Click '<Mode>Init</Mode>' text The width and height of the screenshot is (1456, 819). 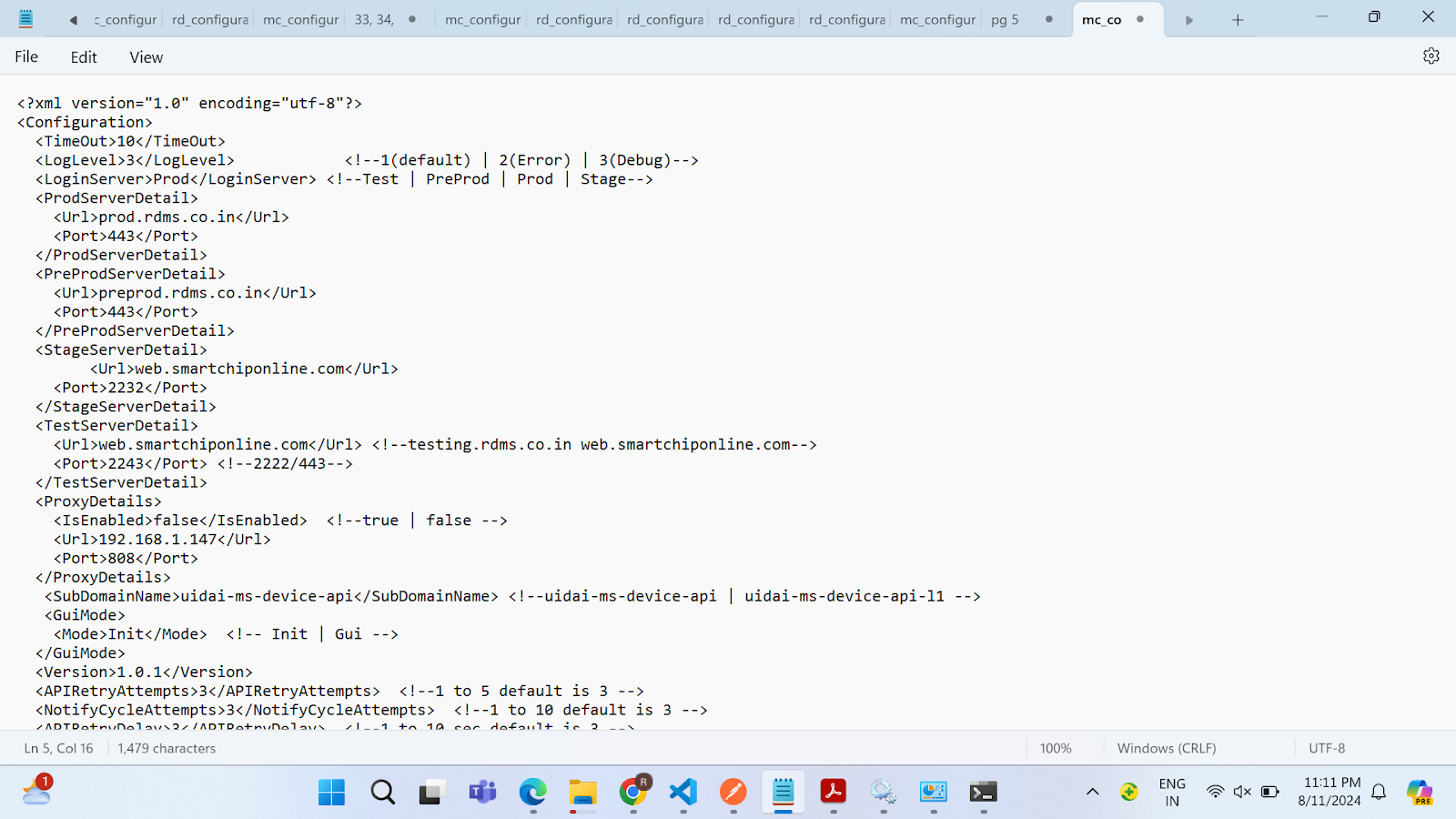tap(130, 634)
